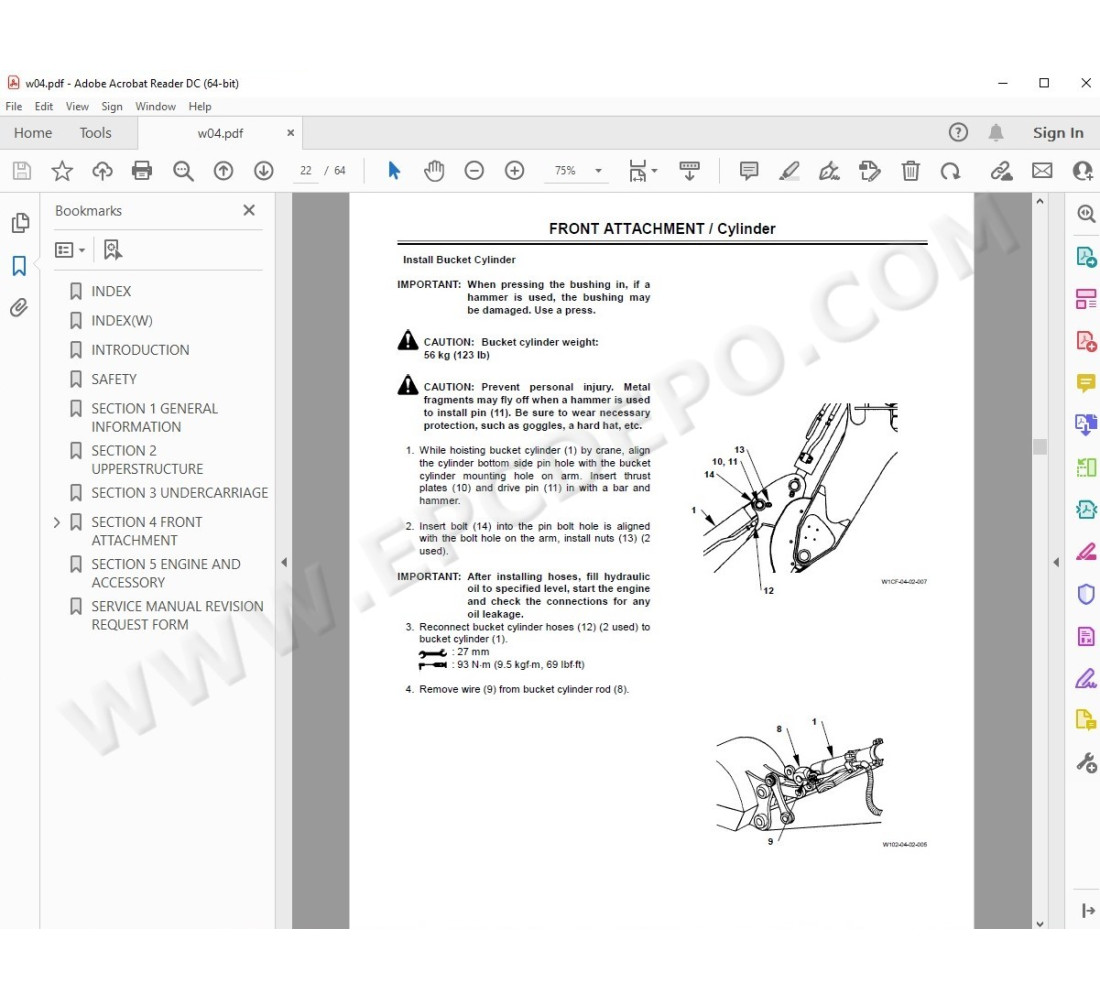
Task: Click the highlight text pen tool
Action: tap(789, 171)
